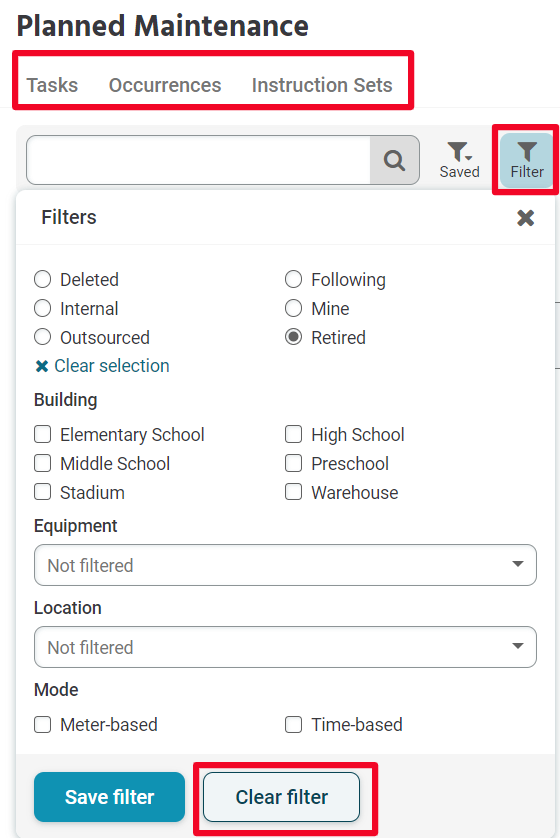Open the Location dropdown
560x838 pixels.
[x=285, y=647]
